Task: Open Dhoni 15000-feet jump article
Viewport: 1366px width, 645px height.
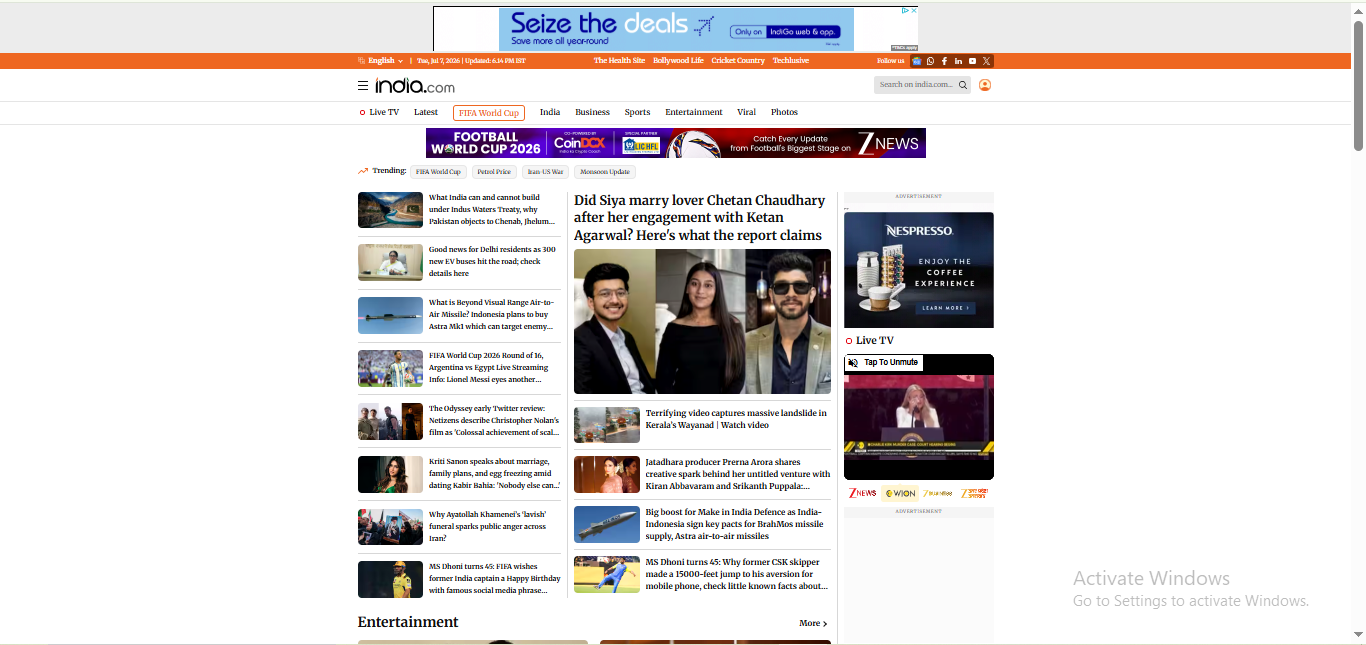Action: (737, 574)
